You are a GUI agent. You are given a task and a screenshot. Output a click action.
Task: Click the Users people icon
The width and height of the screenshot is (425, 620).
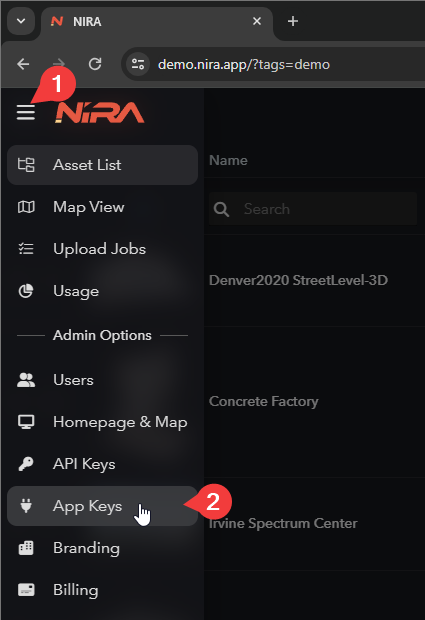coord(26,380)
